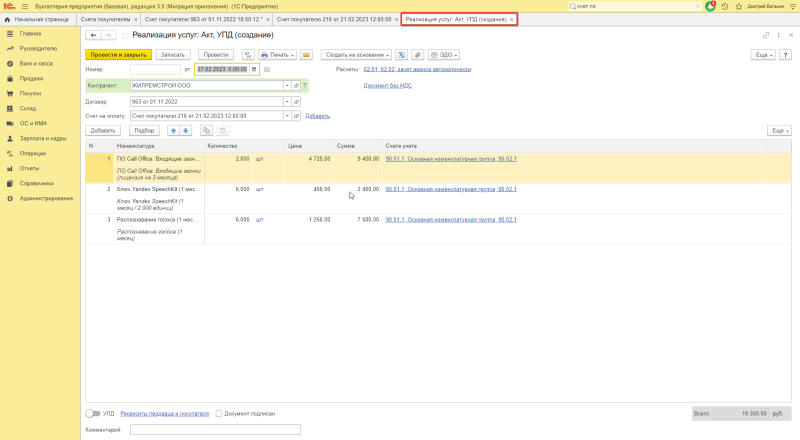The width and height of the screenshot is (800, 440).
Task: Show Дт/Кт postings icon
Action: (x=248, y=55)
